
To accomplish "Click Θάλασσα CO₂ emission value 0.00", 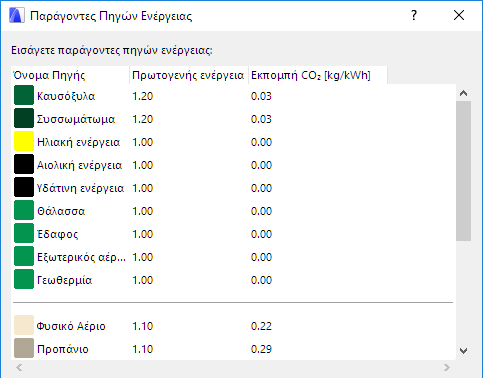I will [261, 211].
